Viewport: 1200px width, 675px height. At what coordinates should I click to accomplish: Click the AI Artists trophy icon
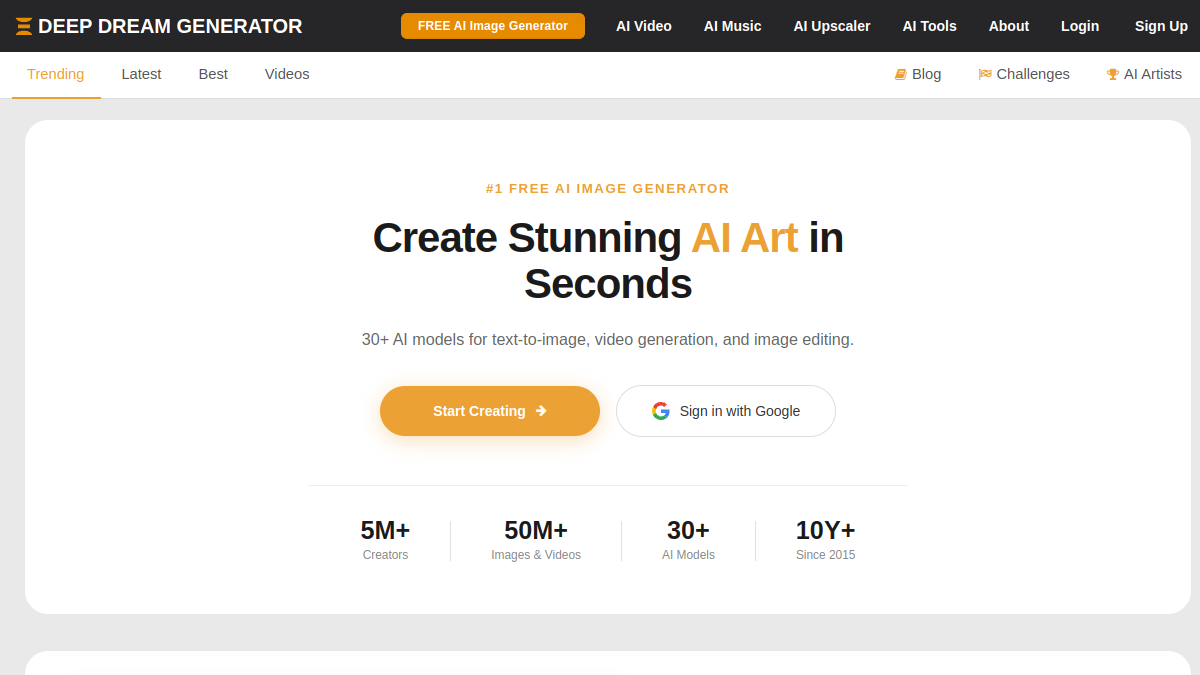click(1113, 74)
